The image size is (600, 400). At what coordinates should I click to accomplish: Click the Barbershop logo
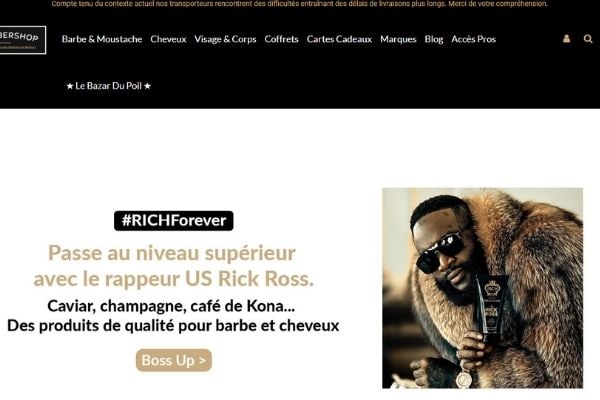(23, 40)
